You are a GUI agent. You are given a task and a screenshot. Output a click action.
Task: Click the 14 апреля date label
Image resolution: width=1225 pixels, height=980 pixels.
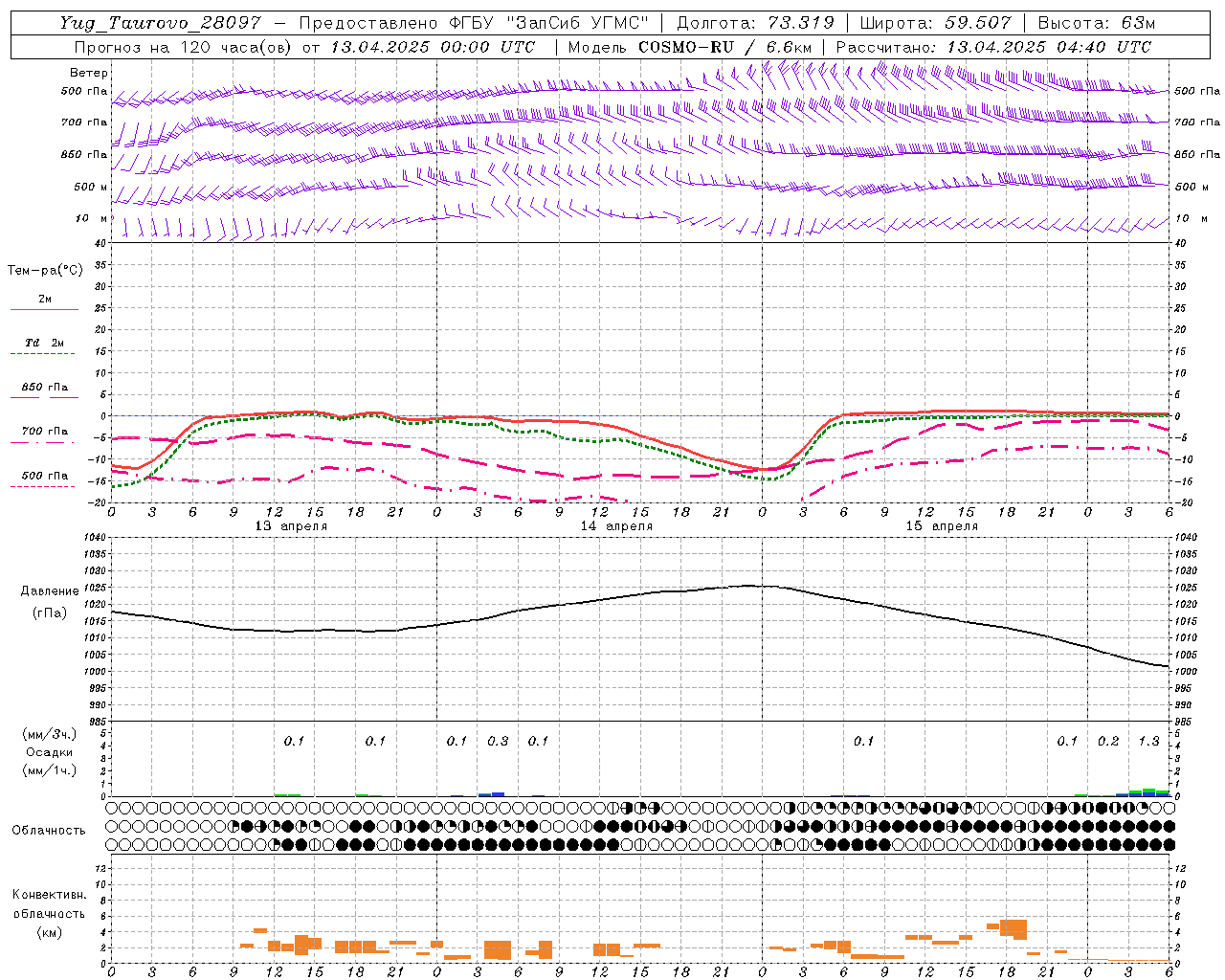pyautogui.click(x=616, y=525)
